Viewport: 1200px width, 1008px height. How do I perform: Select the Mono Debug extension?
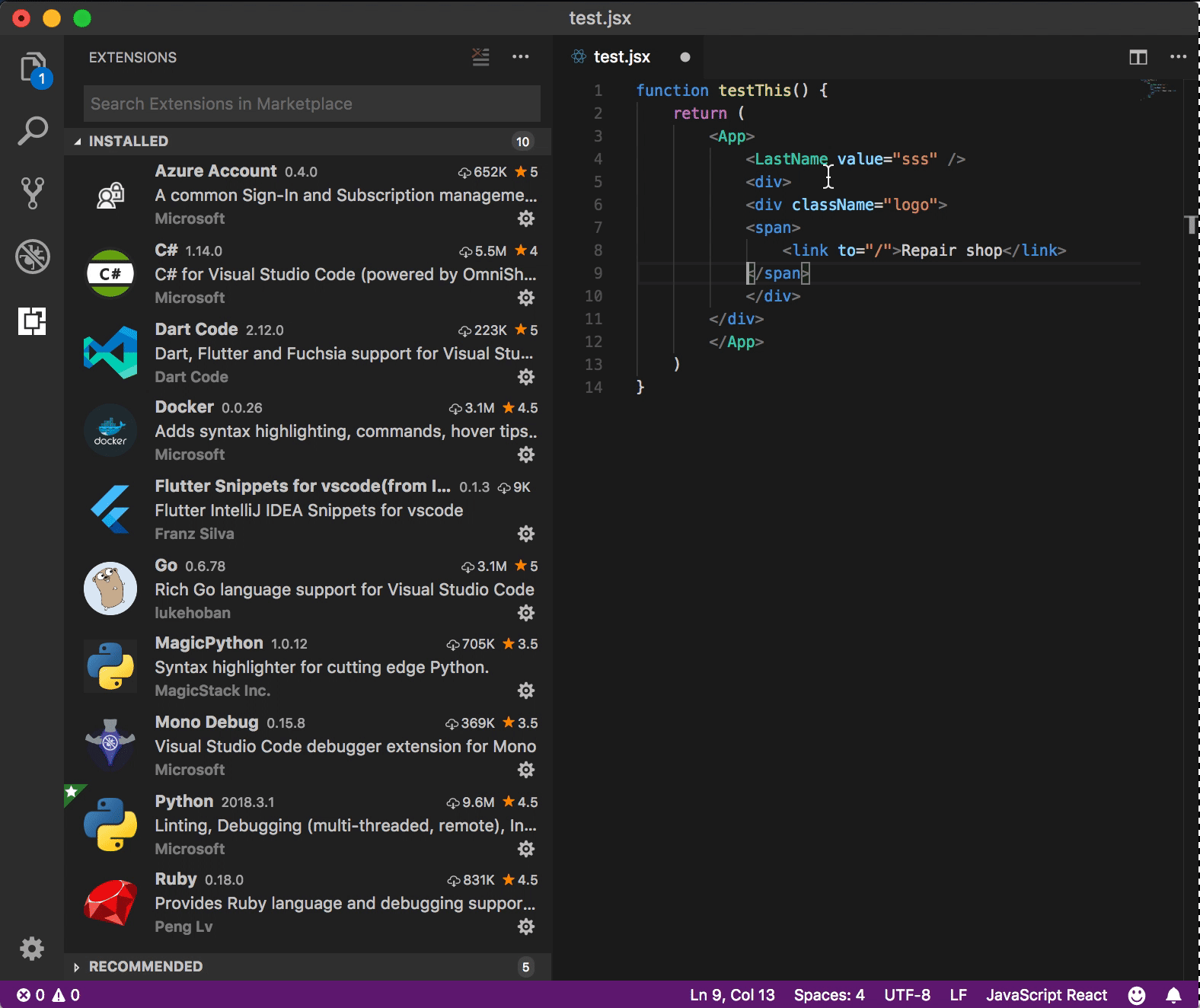(308, 746)
